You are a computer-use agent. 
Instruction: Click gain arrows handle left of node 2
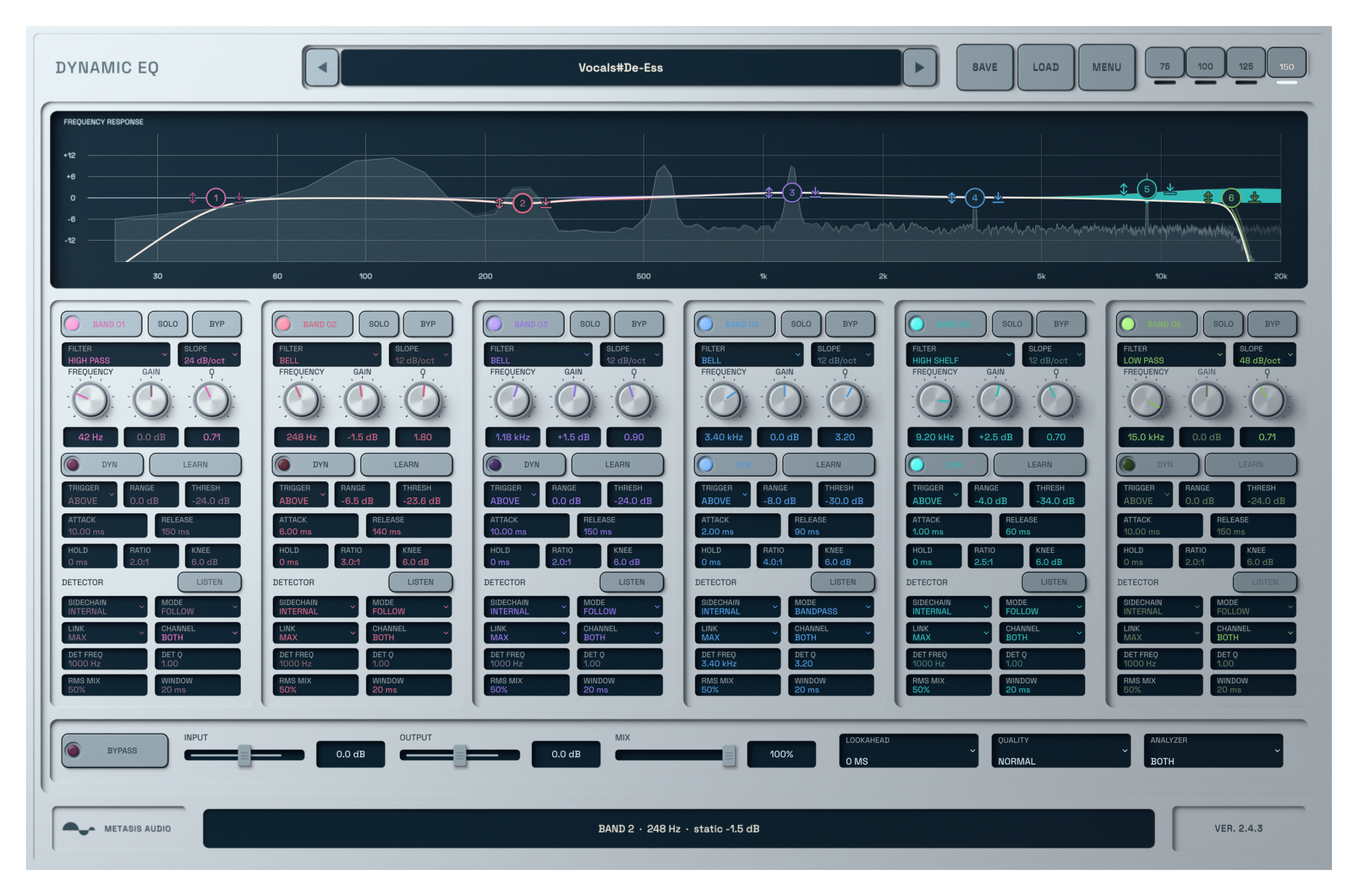click(499, 203)
